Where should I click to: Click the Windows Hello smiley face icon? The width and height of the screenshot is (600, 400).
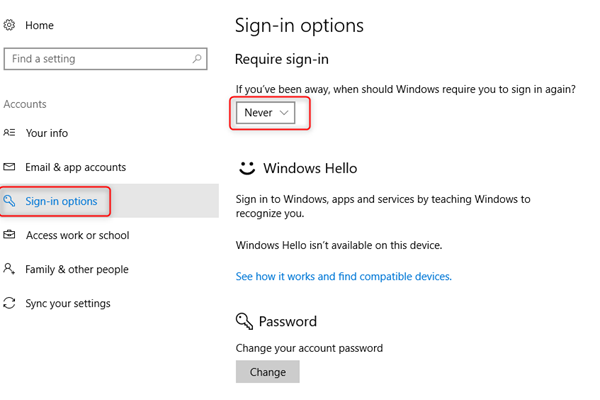[245, 168]
